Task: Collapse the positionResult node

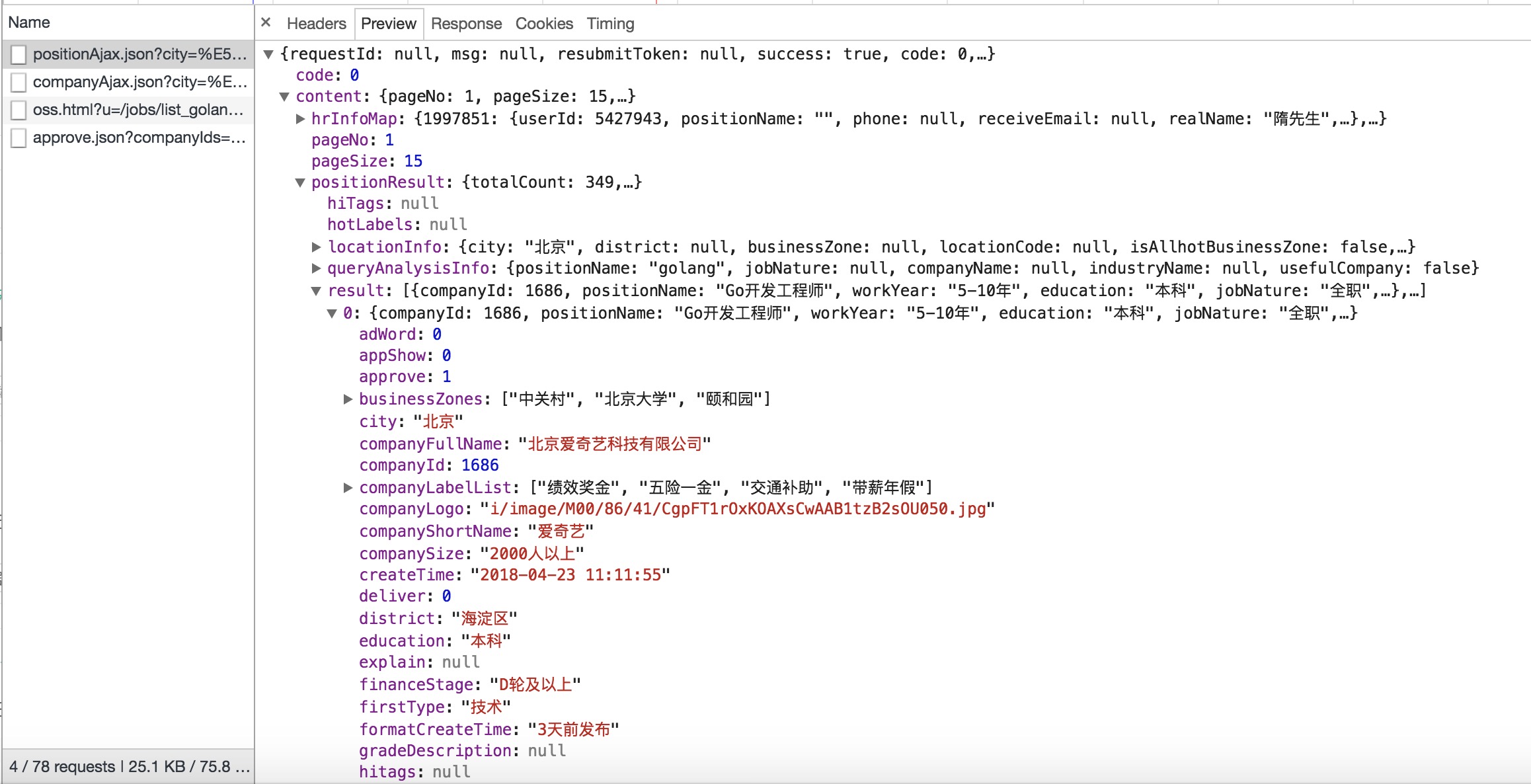Action: 300,182
